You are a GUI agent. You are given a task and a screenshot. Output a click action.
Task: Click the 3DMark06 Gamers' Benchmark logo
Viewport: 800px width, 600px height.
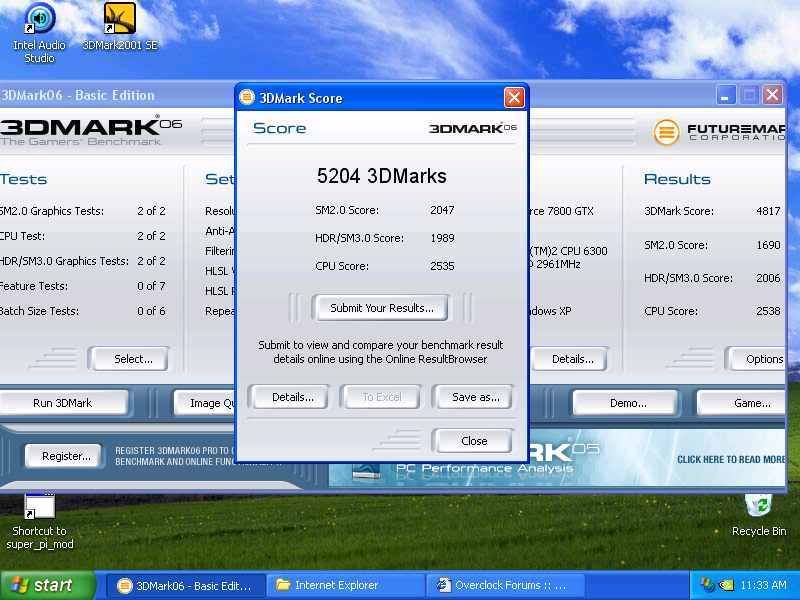pyautogui.click(x=90, y=131)
